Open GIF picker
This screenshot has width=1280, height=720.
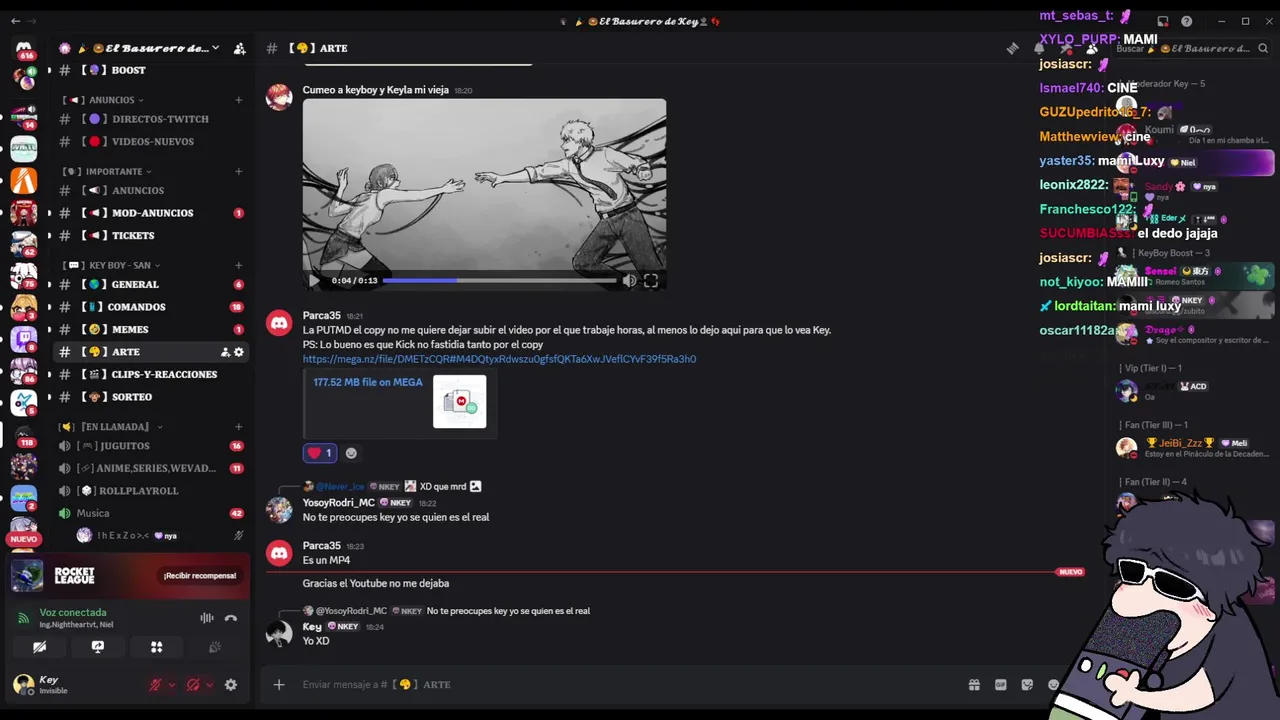1000,685
